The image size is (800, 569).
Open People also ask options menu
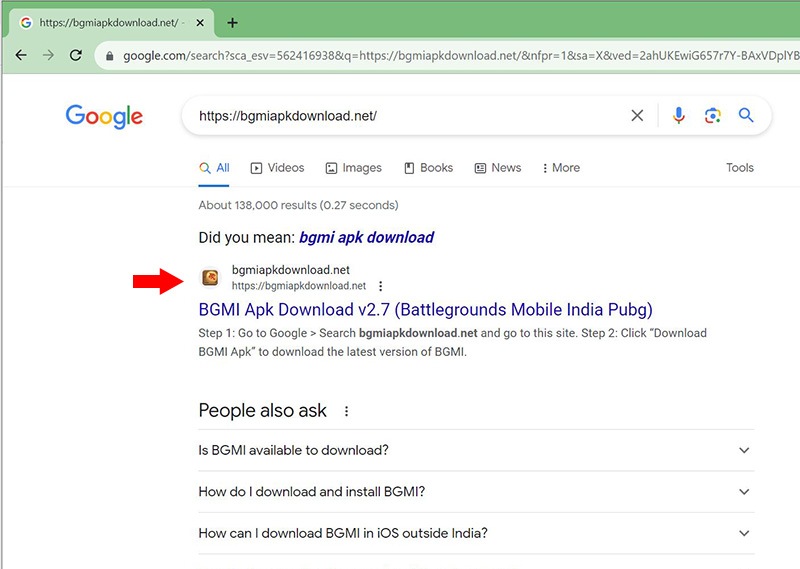tap(346, 411)
